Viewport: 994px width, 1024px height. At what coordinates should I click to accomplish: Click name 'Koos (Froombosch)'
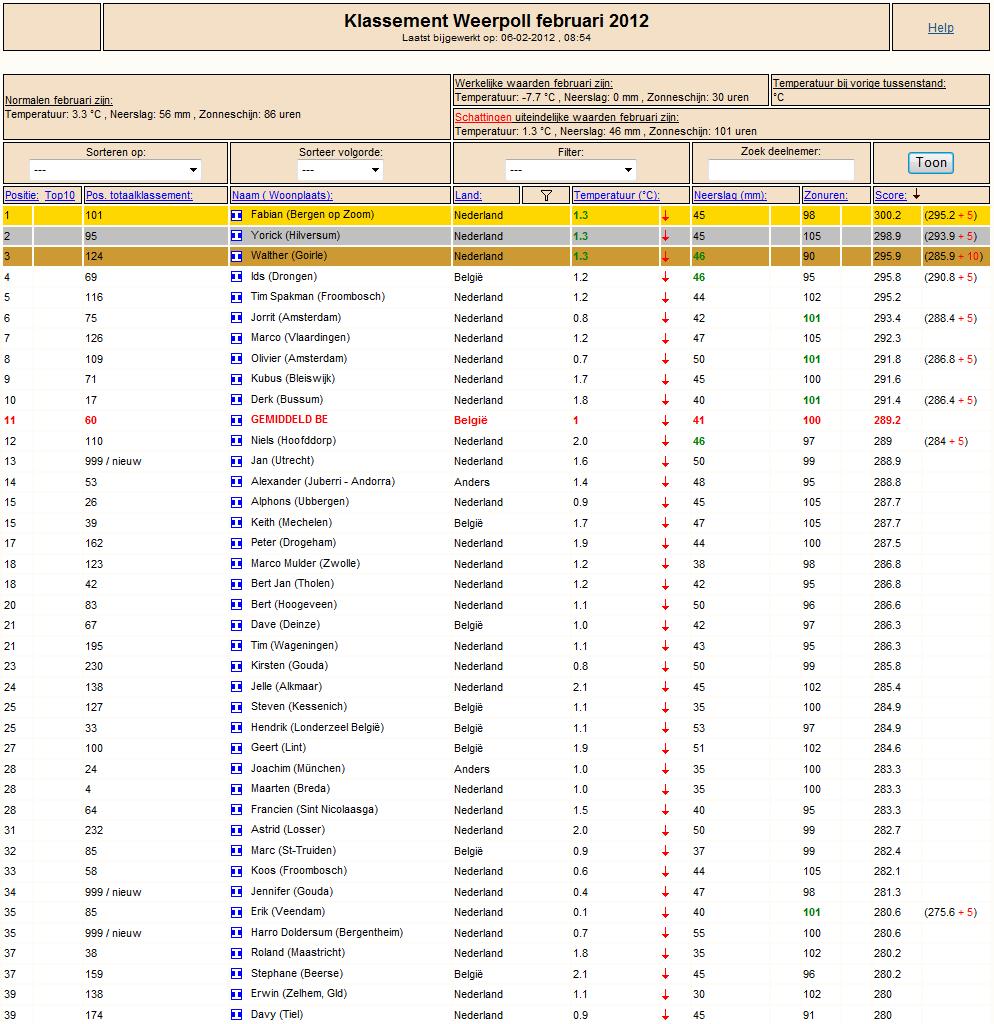[299, 871]
